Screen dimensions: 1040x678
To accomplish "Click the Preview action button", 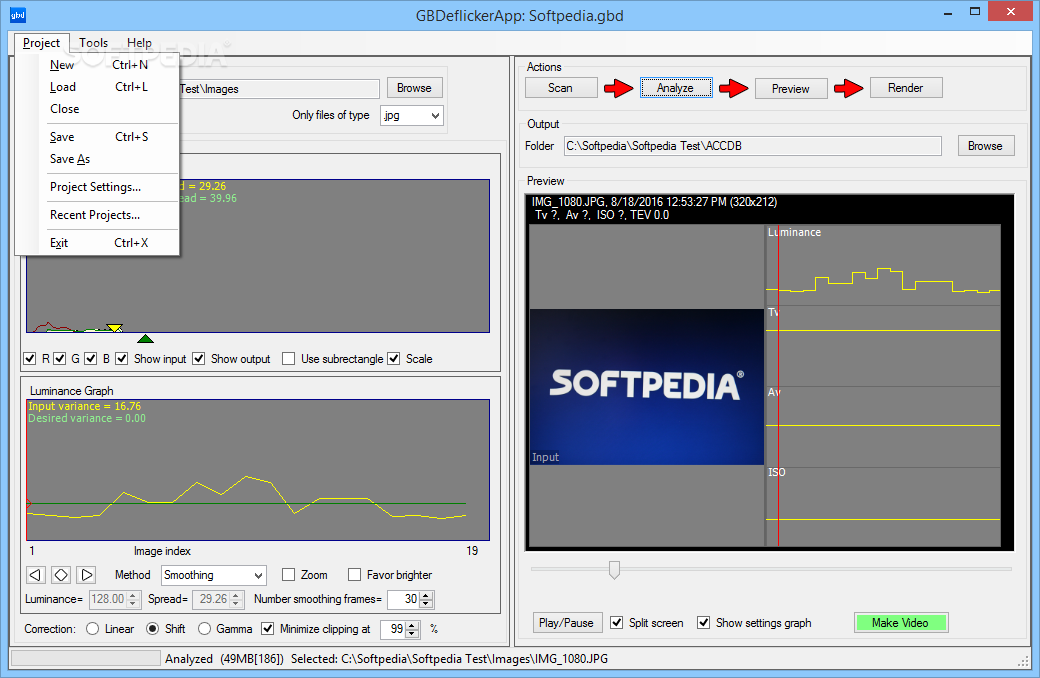I will coord(791,89).
